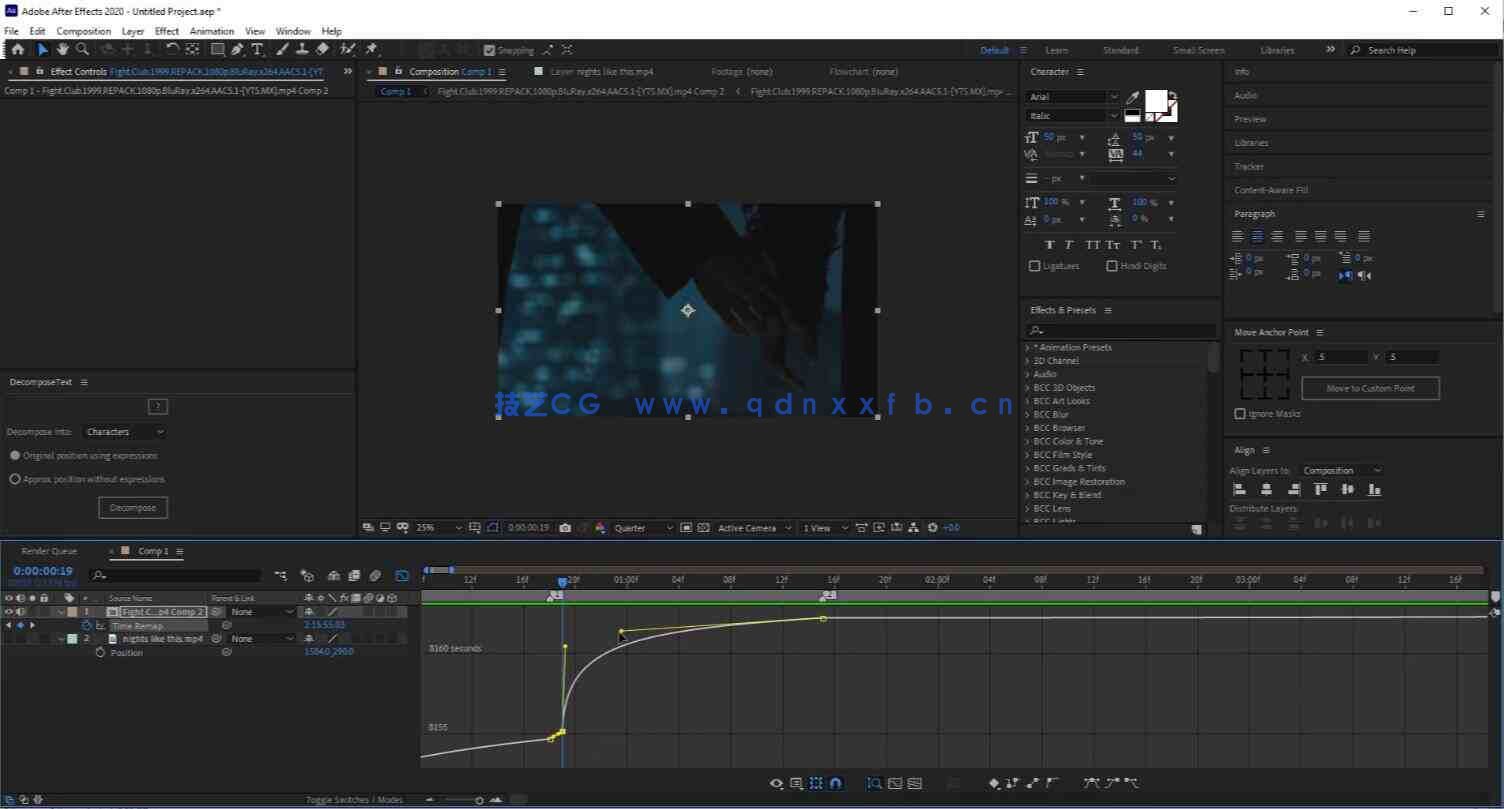Open the Quarter resolution dropdown

pos(642,528)
